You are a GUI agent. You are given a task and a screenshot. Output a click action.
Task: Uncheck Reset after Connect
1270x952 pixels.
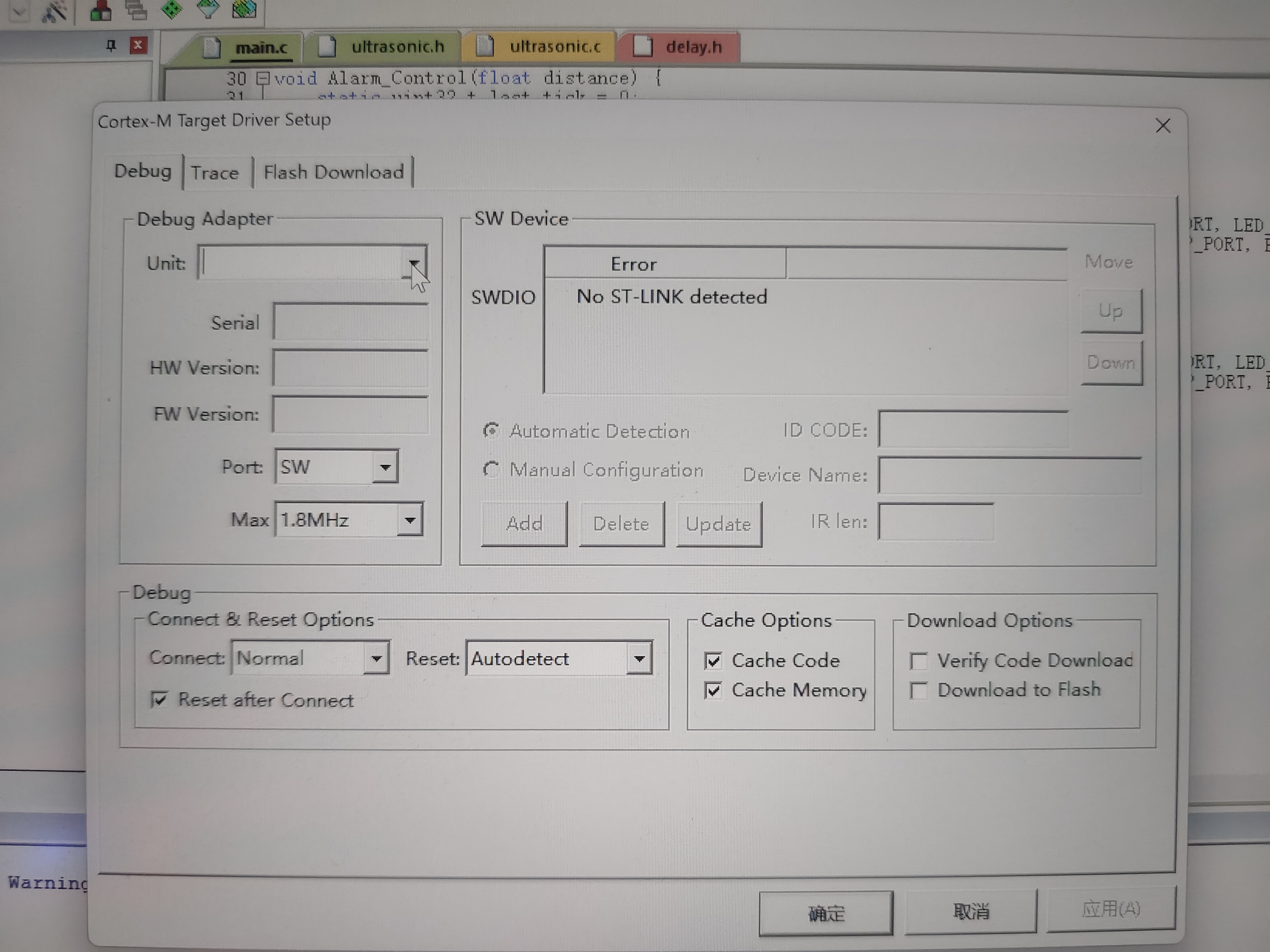pos(159,699)
